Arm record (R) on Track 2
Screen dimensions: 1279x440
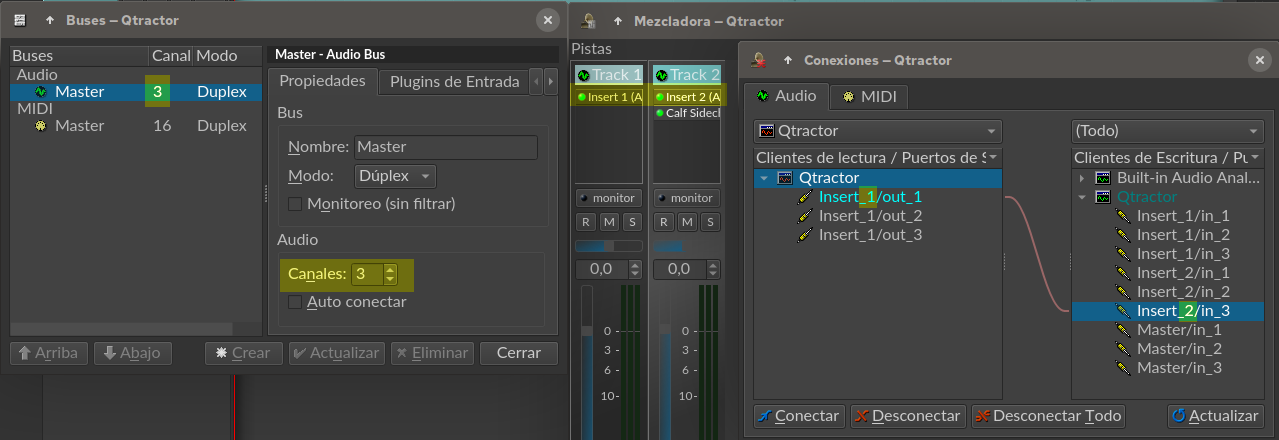(x=664, y=221)
